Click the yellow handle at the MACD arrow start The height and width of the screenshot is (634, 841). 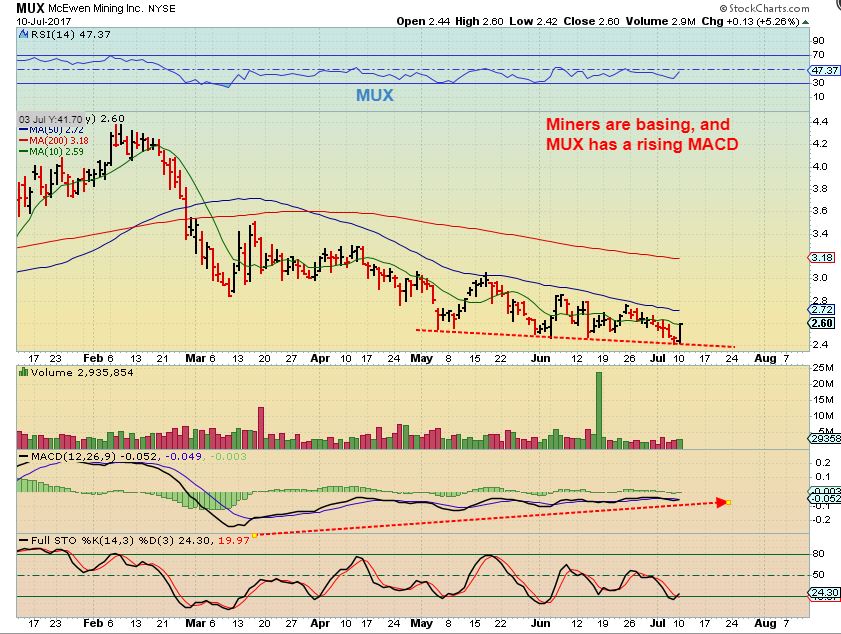[x=254, y=535]
